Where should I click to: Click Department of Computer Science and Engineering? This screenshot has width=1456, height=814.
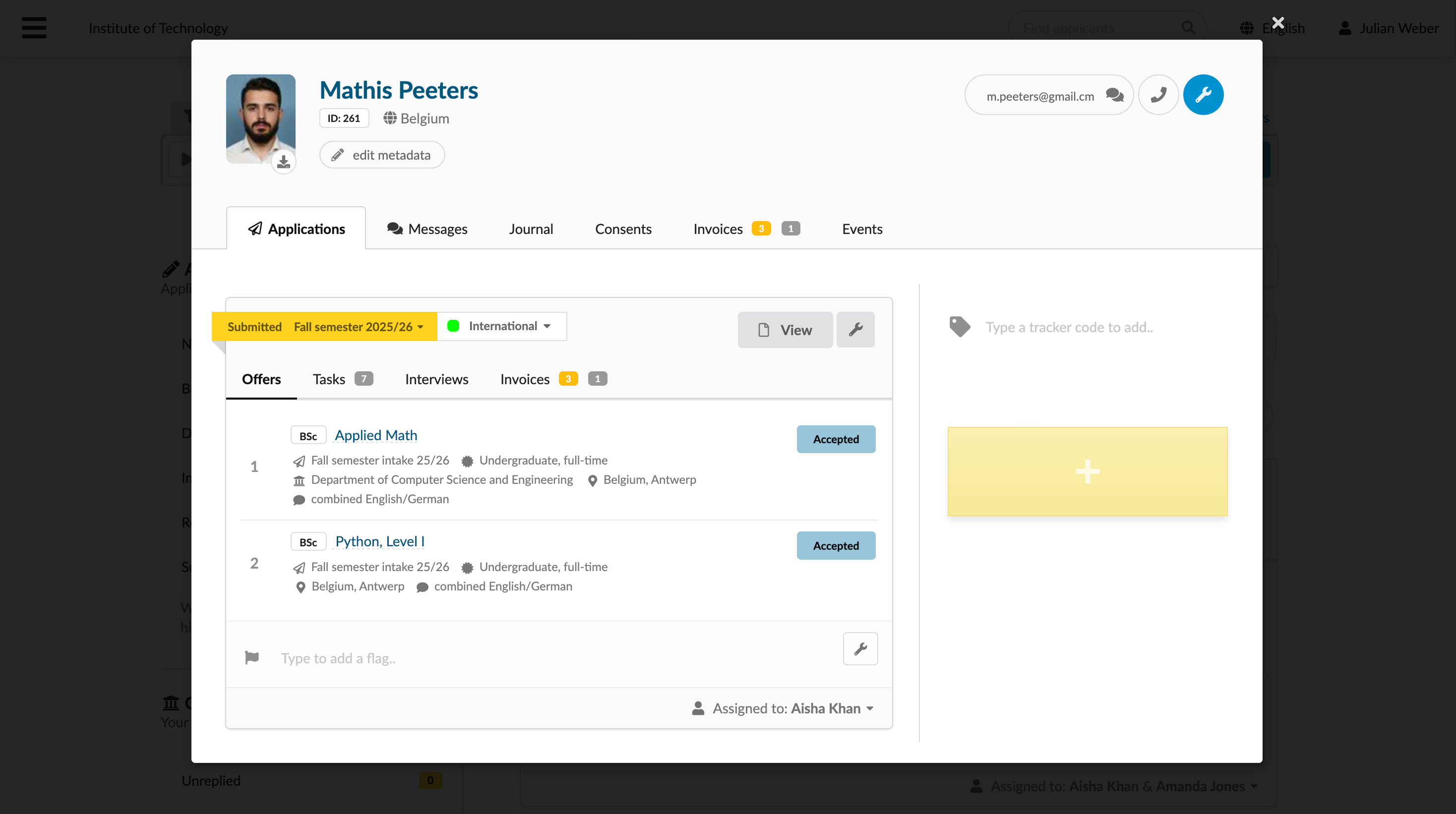click(x=442, y=479)
